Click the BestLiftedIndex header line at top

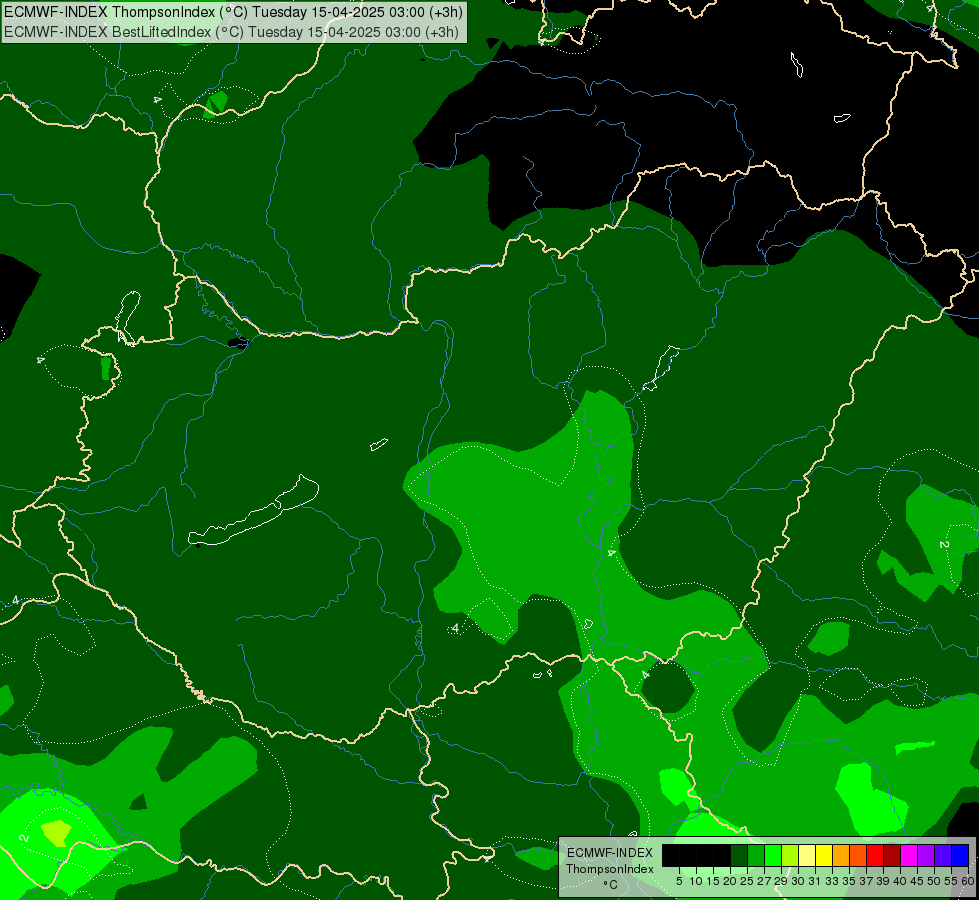click(x=232, y=32)
